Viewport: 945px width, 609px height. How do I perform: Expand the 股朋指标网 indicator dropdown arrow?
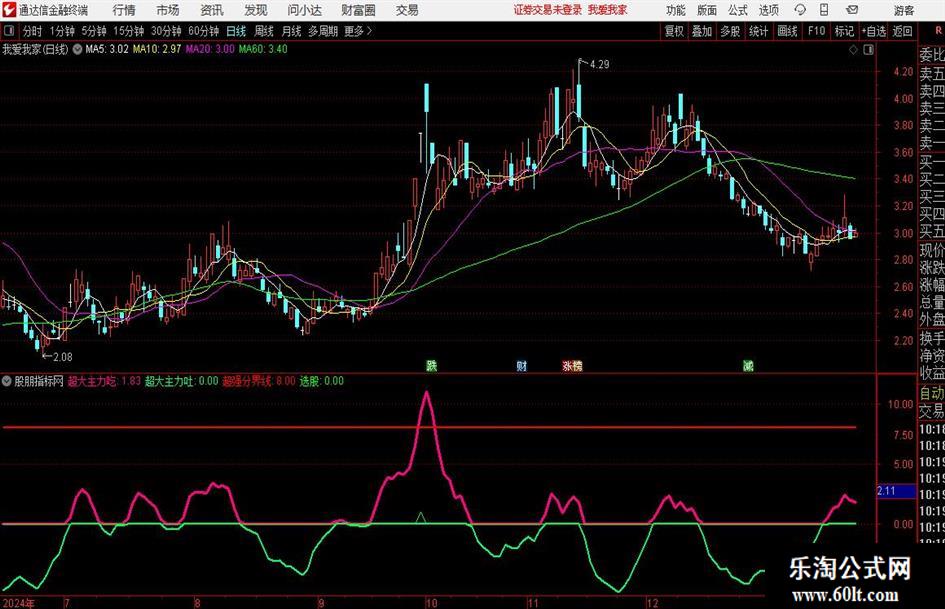[7, 381]
